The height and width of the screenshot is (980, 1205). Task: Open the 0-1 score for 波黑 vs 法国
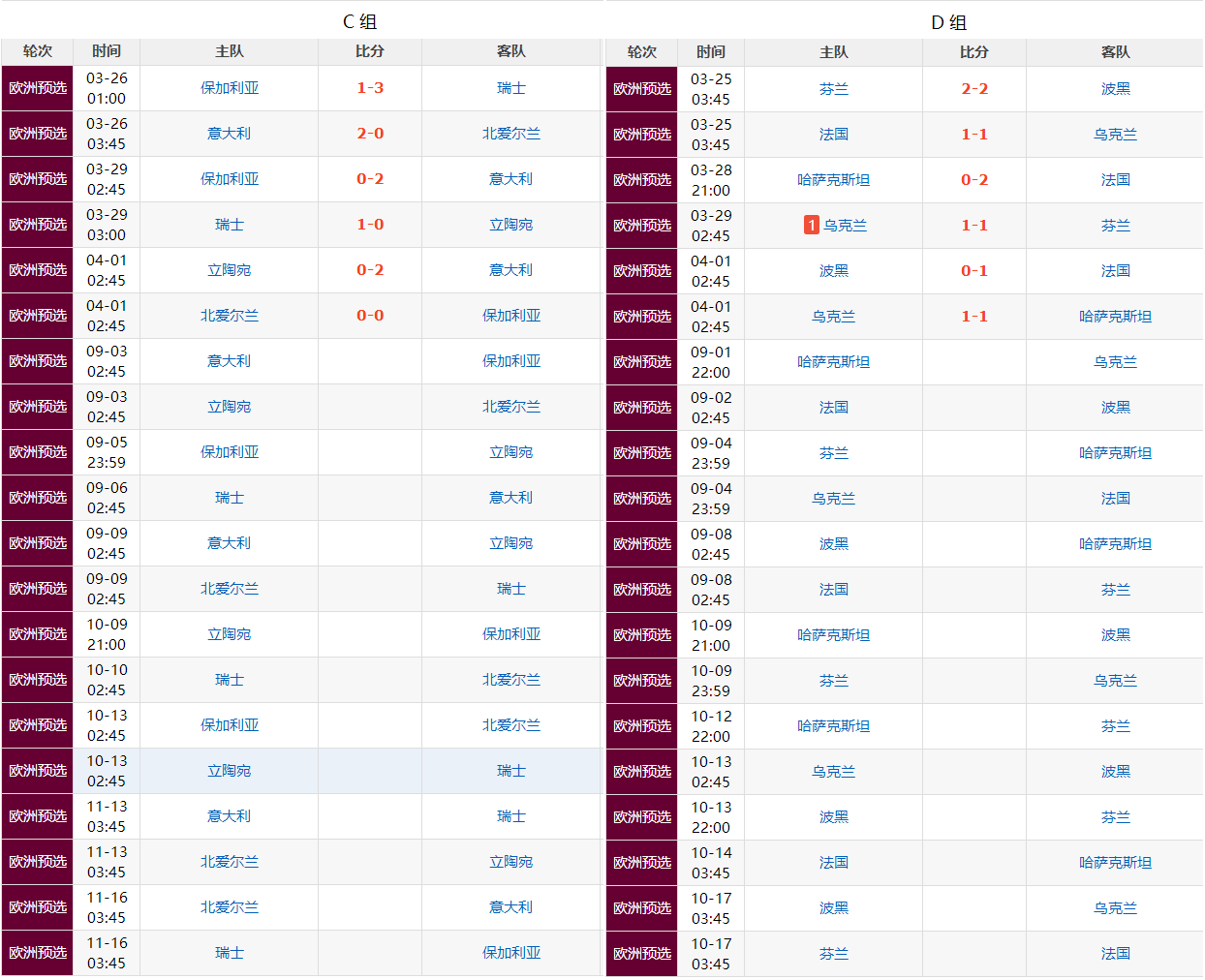point(974,271)
